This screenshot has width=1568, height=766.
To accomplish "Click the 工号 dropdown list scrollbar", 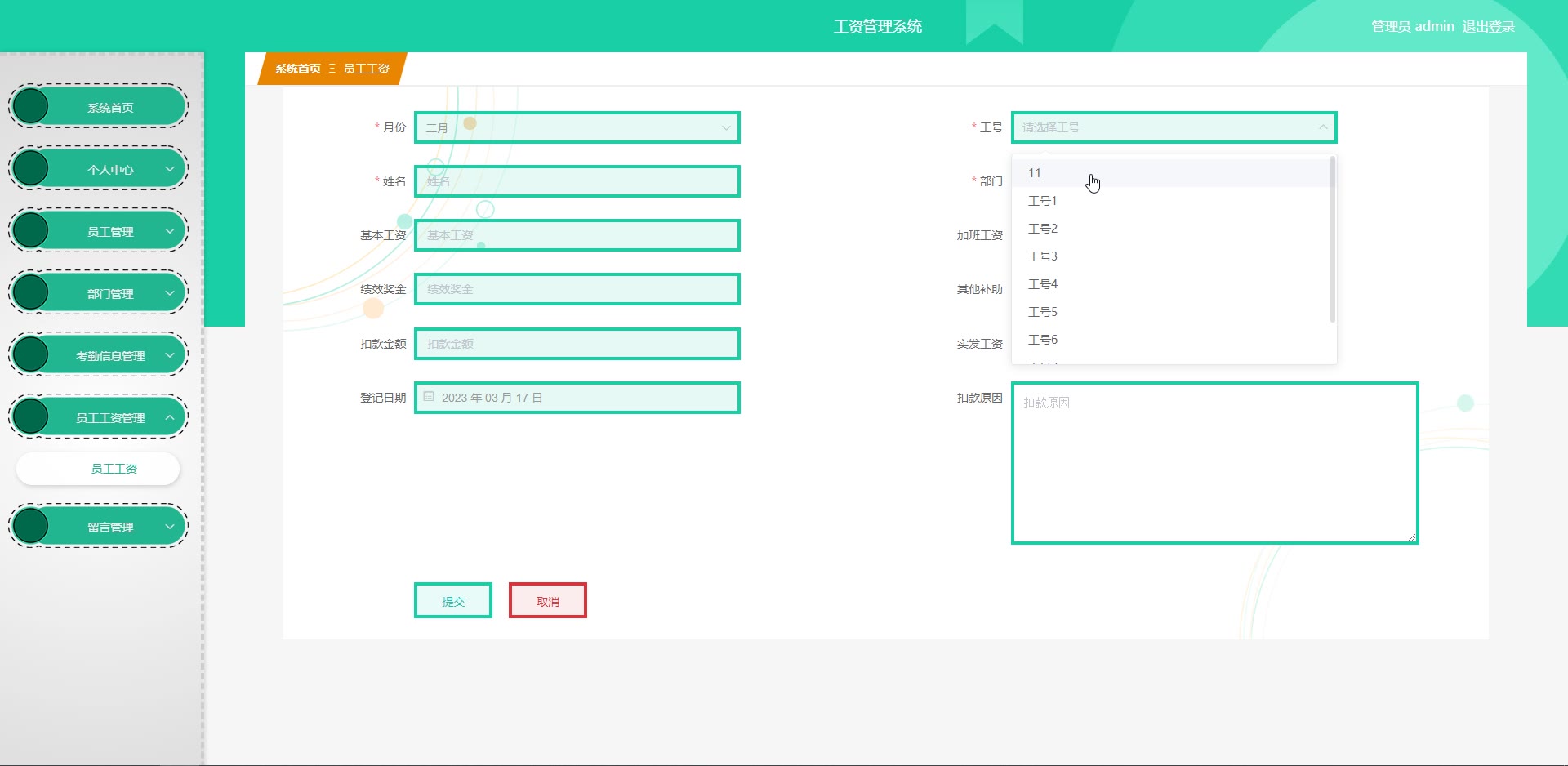I will pos(1333,239).
